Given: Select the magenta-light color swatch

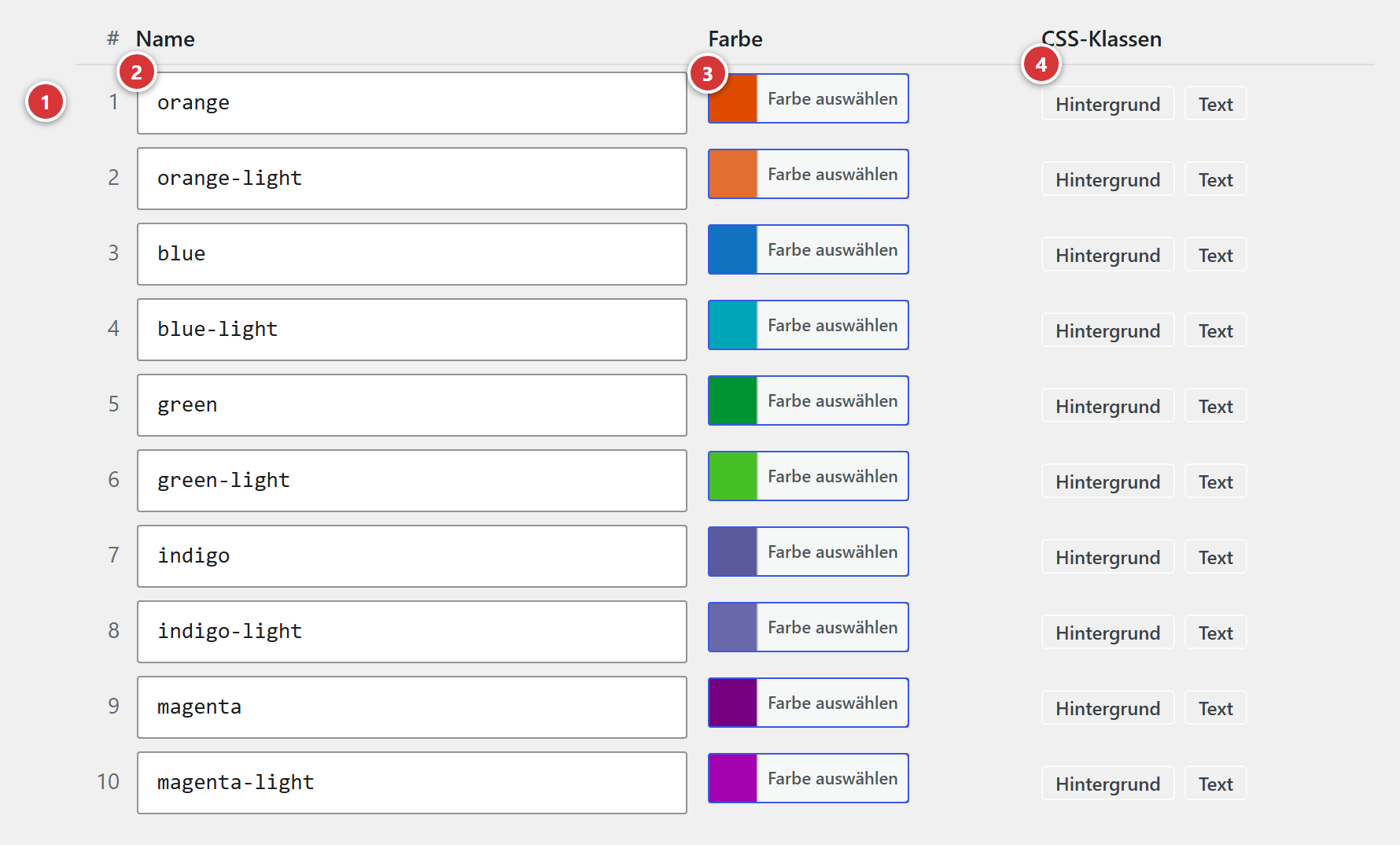Looking at the screenshot, I should pyautogui.click(x=733, y=778).
